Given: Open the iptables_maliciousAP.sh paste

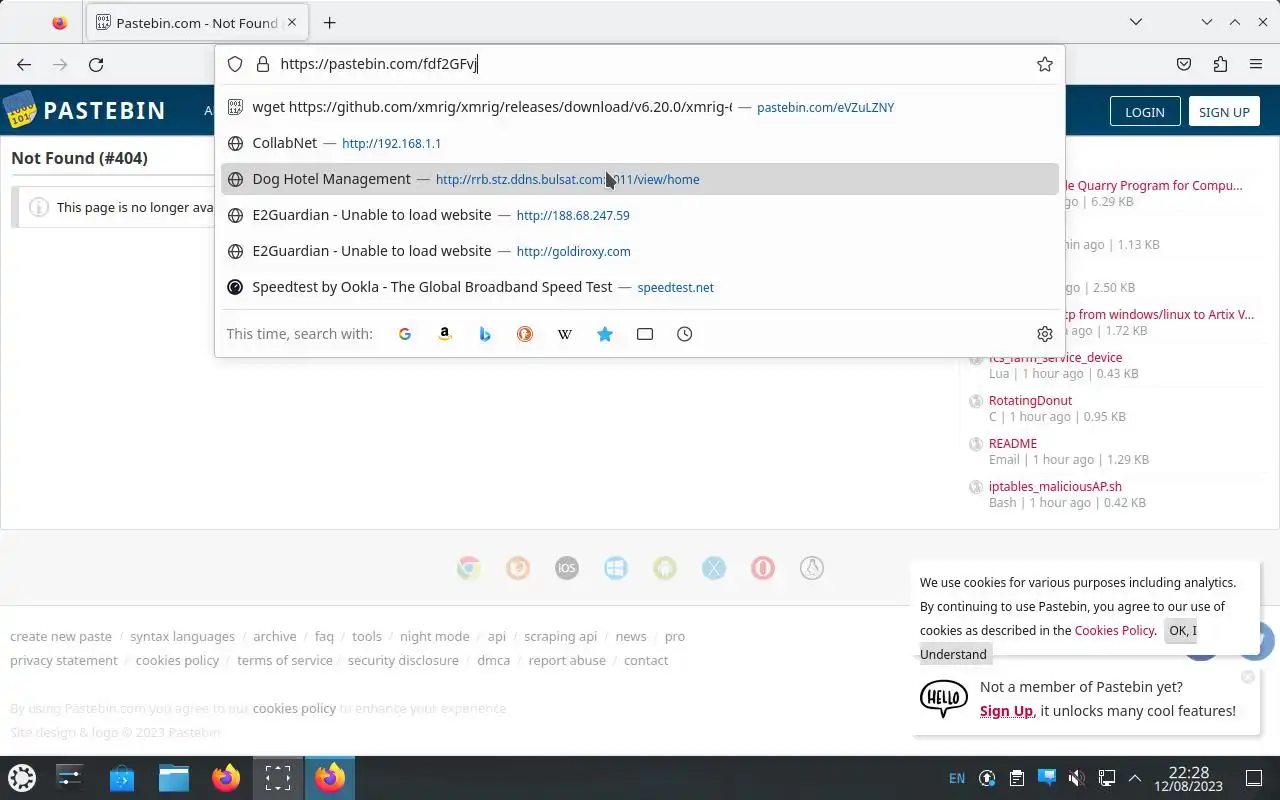Looking at the screenshot, I should 1055,486.
